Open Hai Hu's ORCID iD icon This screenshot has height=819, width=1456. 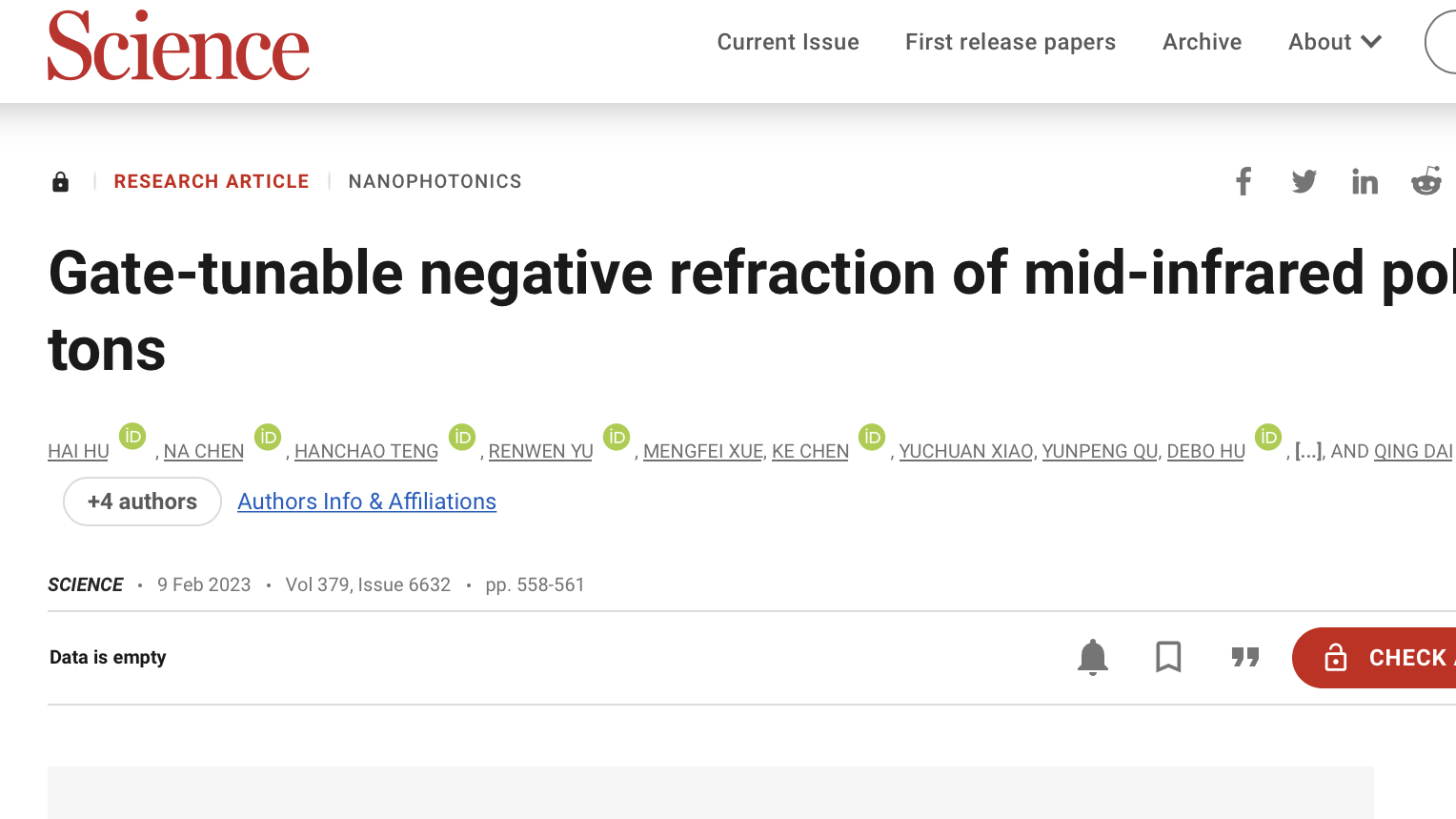click(x=132, y=437)
